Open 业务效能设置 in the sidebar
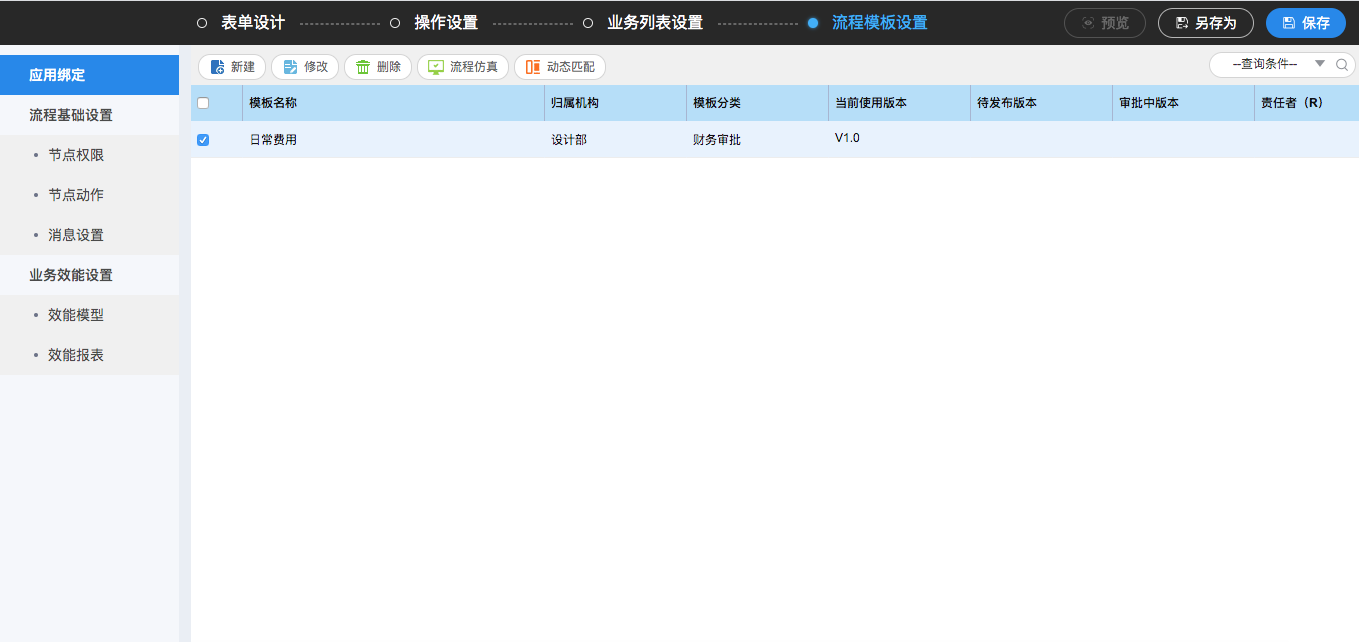The width and height of the screenshot is (1359, 642). click(x=89, y=275)
